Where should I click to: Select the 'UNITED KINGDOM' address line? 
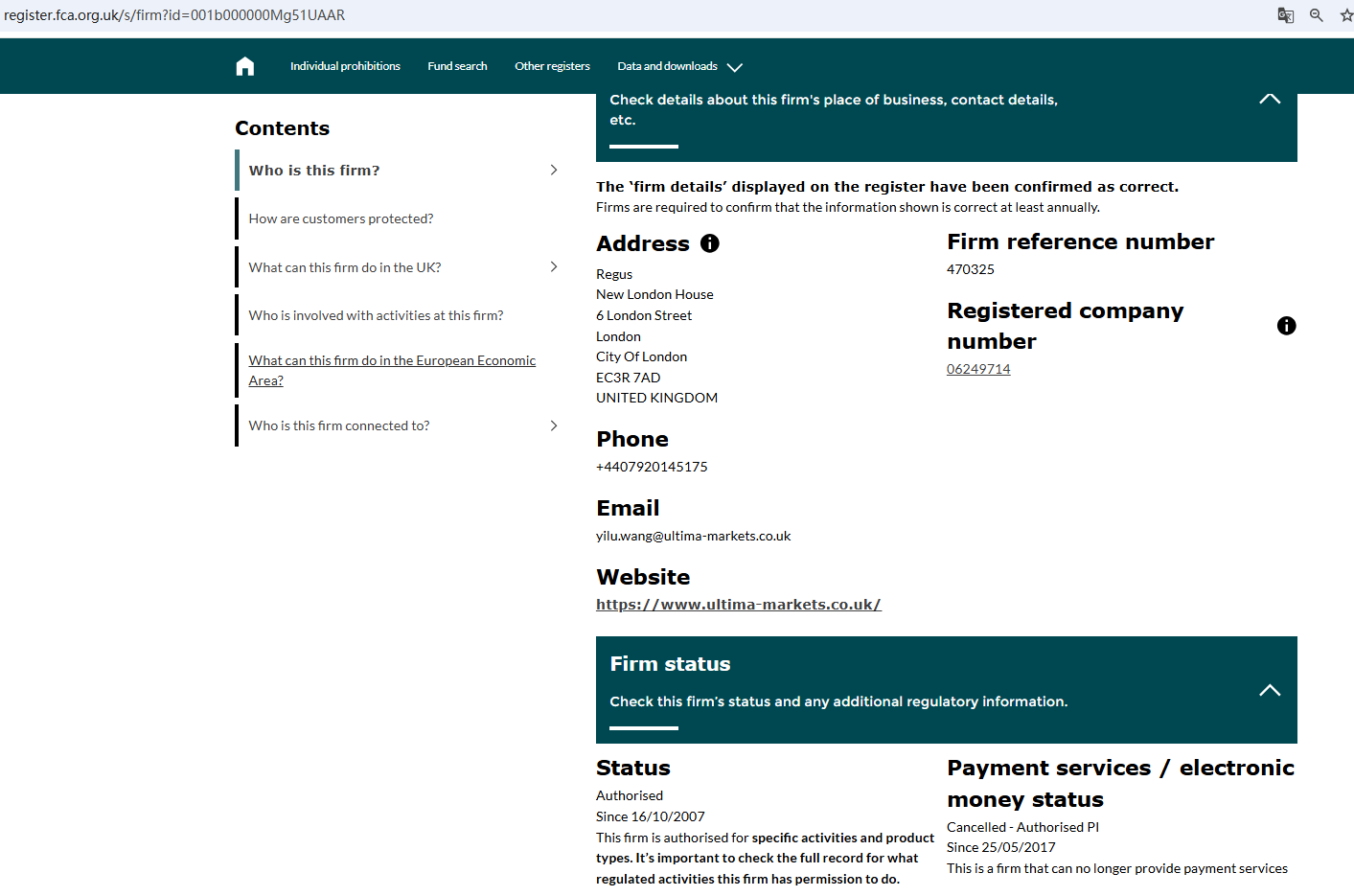656,398
